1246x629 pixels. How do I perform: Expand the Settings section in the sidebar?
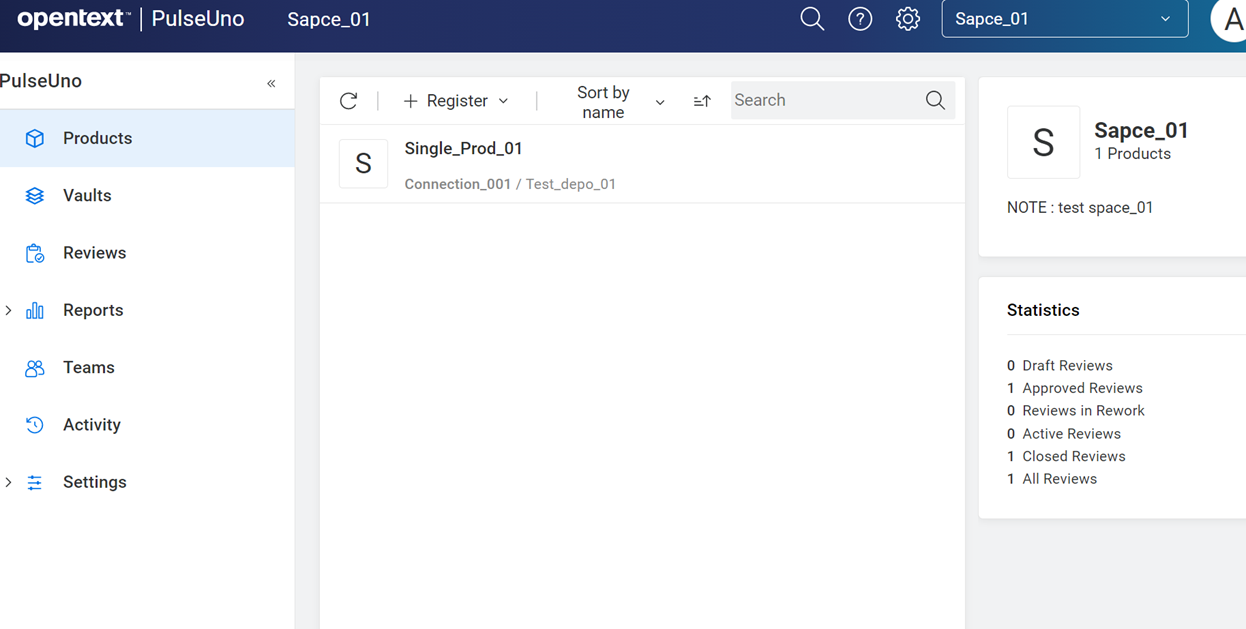pos(9,483)
